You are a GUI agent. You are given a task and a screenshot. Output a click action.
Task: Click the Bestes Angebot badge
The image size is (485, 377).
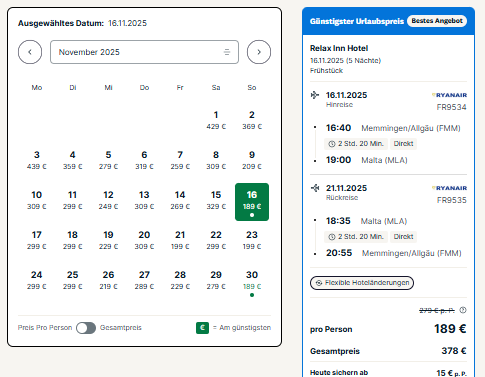click(x=437, y=21)
